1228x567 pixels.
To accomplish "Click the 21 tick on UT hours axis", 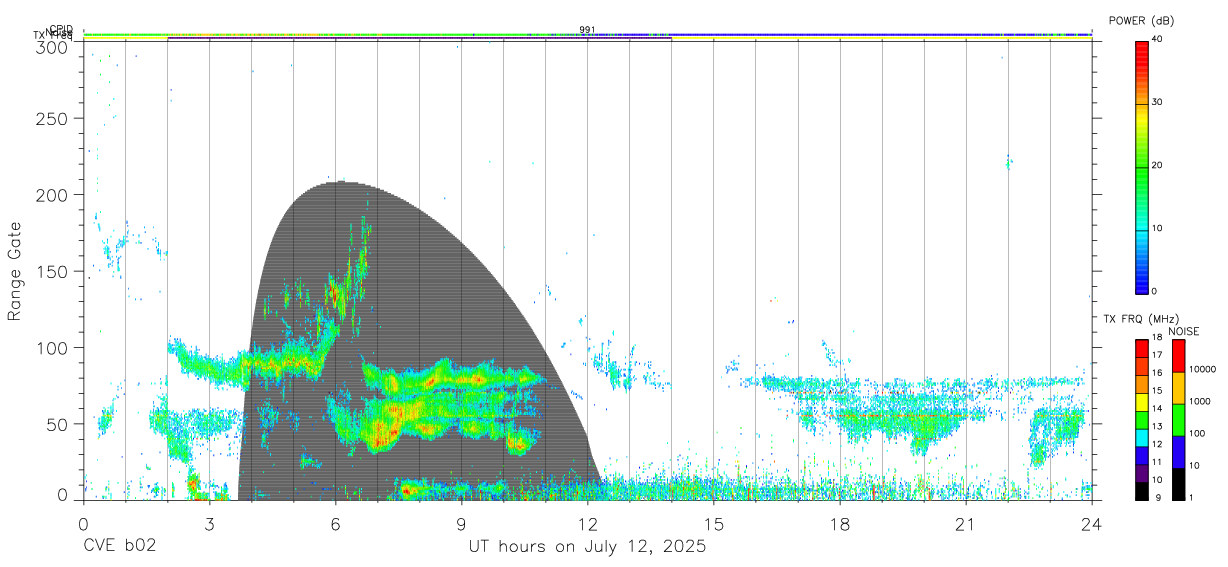I will click(965, 524).
